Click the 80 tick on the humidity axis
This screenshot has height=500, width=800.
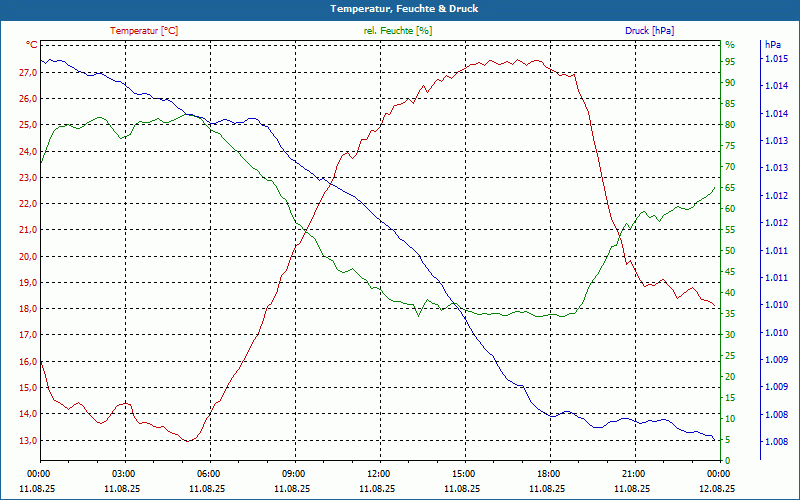pyautogui.click(x=730, y=125)
